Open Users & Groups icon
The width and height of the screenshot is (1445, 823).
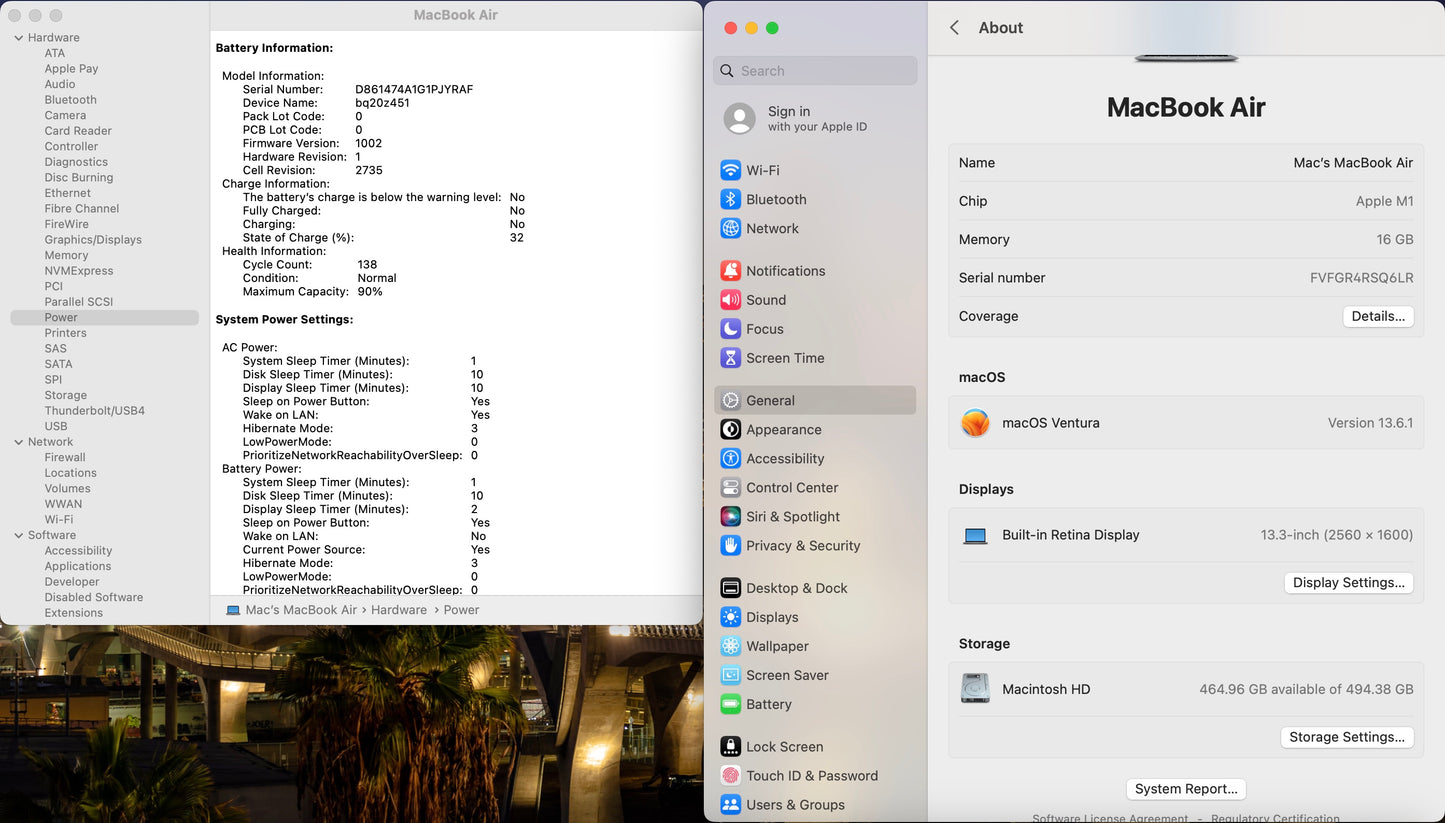pyautogui.click(x=731, y=805)
